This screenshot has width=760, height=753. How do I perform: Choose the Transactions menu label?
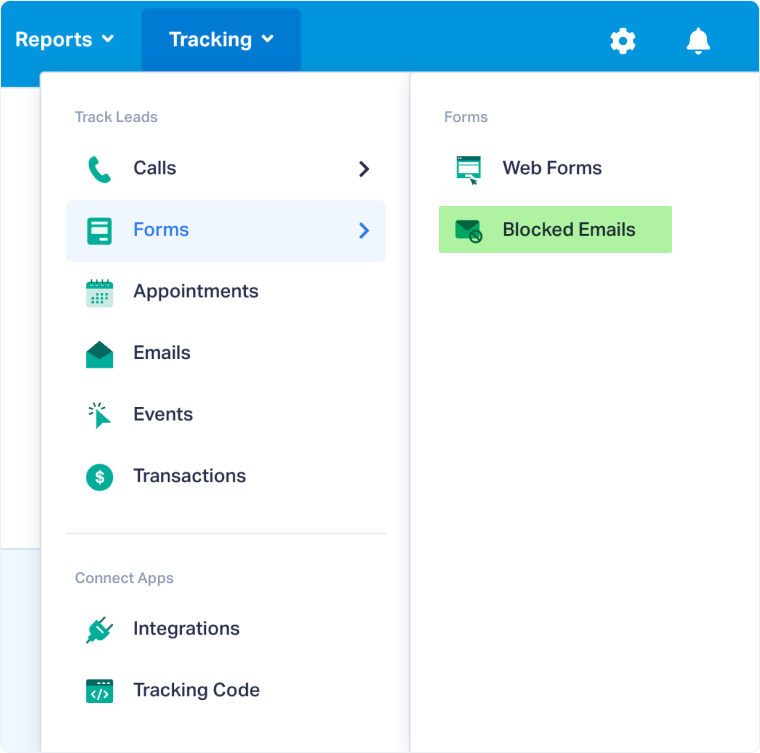click(x=190, y=476)
